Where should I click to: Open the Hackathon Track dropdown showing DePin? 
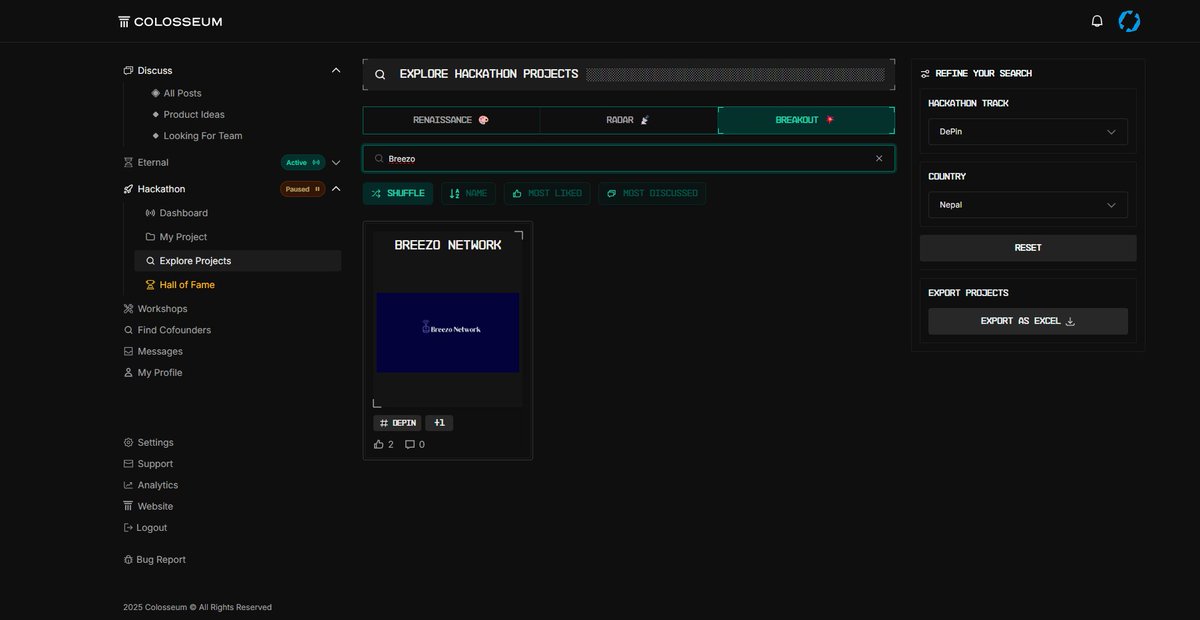[x=1027, y=131]
